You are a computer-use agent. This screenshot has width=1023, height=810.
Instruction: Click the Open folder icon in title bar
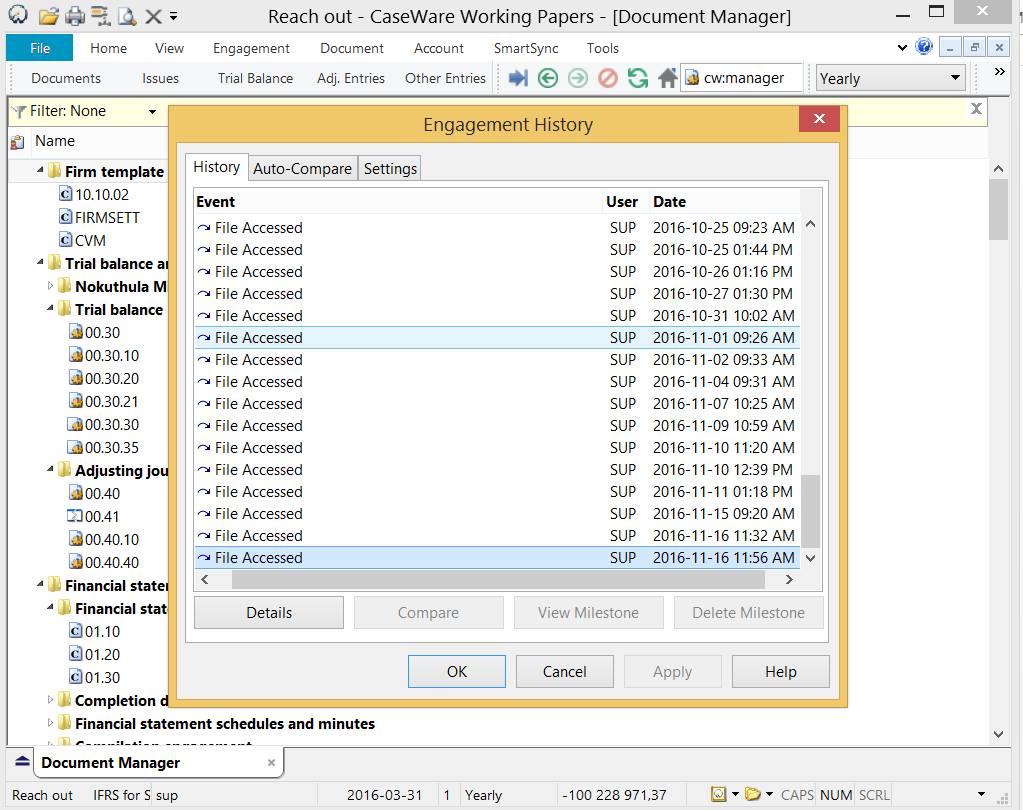(x=48, y=16)
